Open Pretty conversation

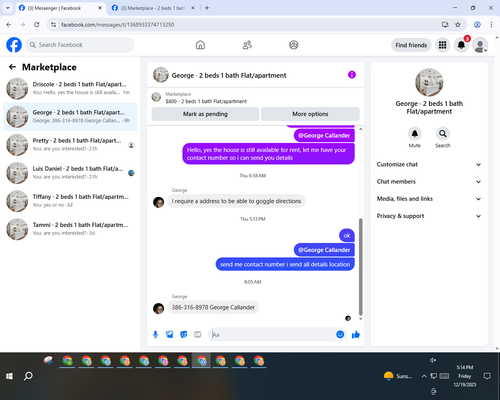coord(70,145)
